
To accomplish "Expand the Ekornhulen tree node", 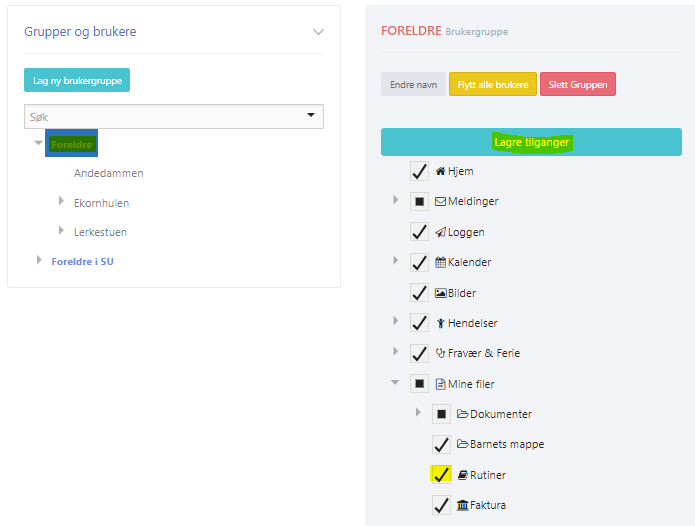I will coord(61,201).
